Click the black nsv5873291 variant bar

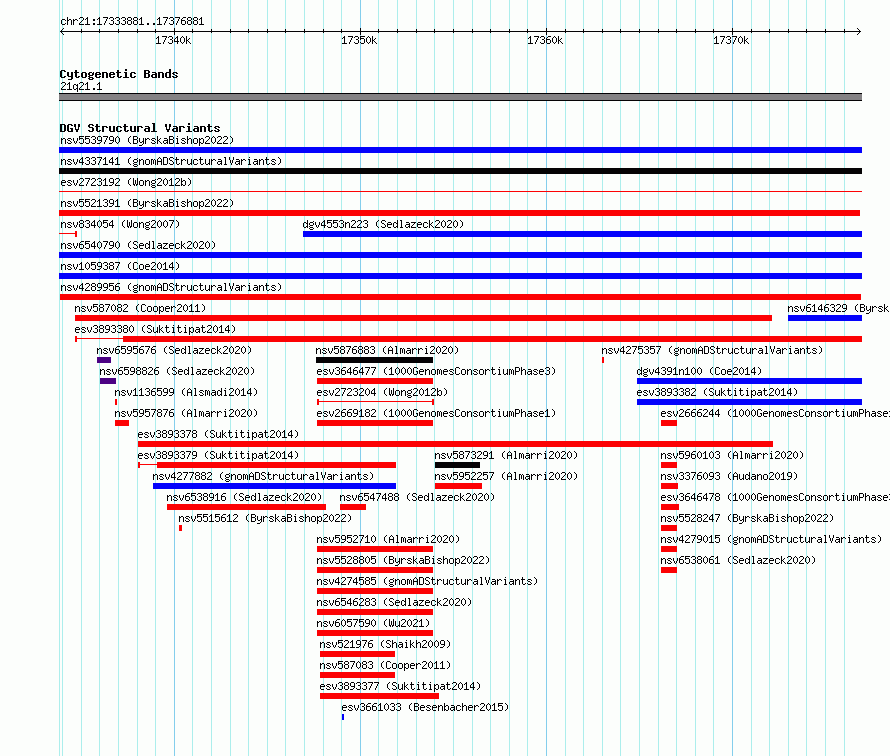coord(457,465)
